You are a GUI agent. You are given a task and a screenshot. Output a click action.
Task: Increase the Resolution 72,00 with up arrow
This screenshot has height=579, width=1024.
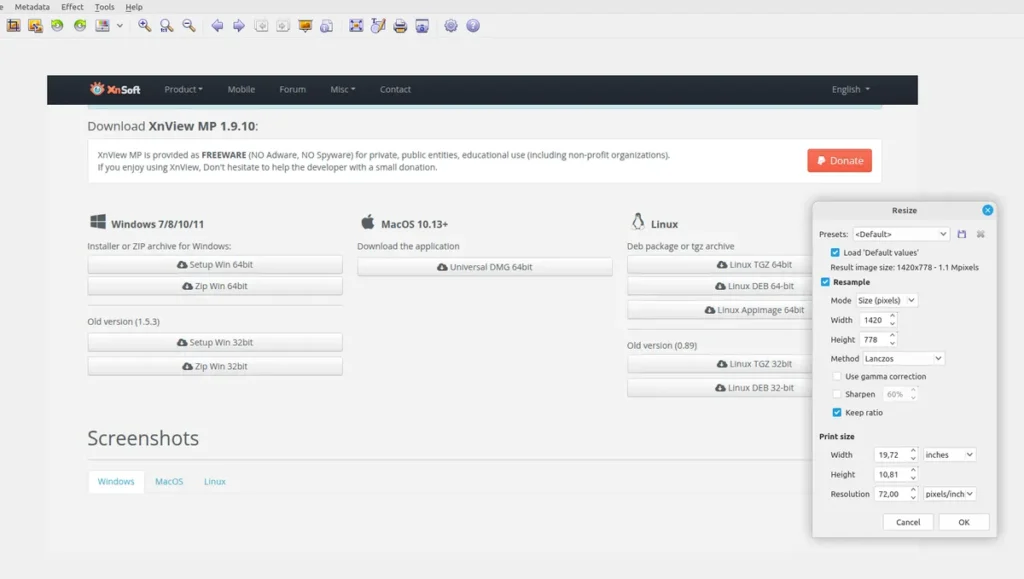[913, 490]
